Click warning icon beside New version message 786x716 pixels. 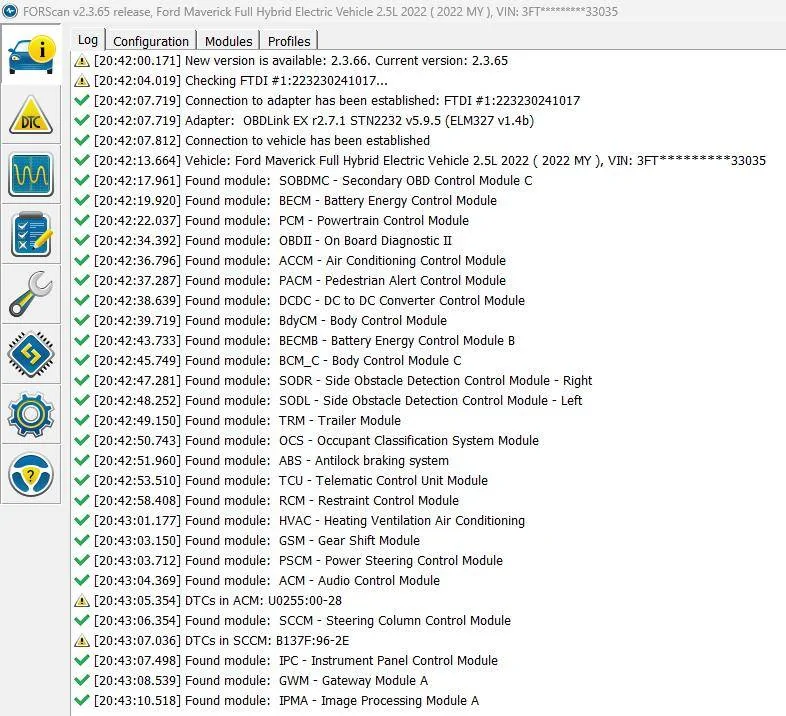coord(82,61)
